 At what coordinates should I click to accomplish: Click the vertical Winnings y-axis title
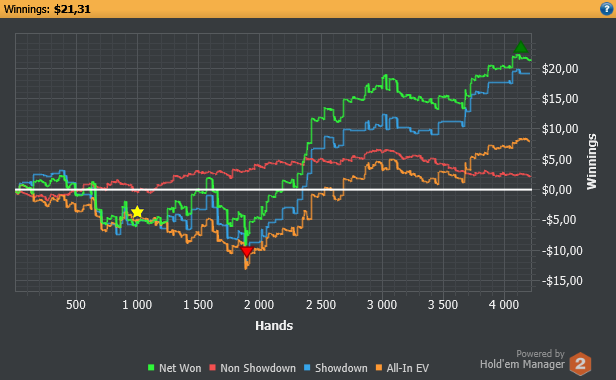coord(592,162)
